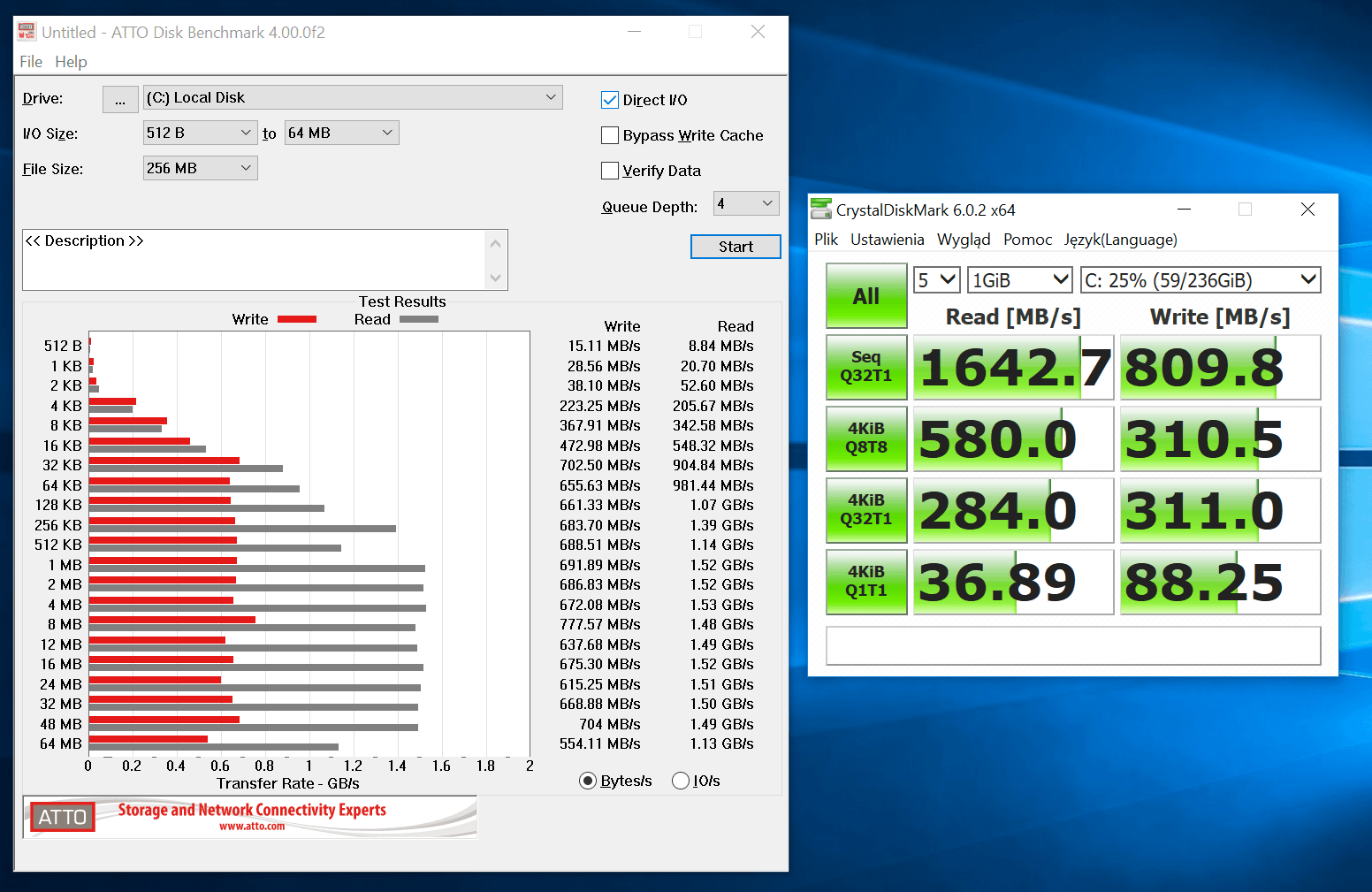1372x892 pixels.
Task: Click the 8 MB write value 777.57 MB/s
Action: pyautogui.click(x=600, y=624)
